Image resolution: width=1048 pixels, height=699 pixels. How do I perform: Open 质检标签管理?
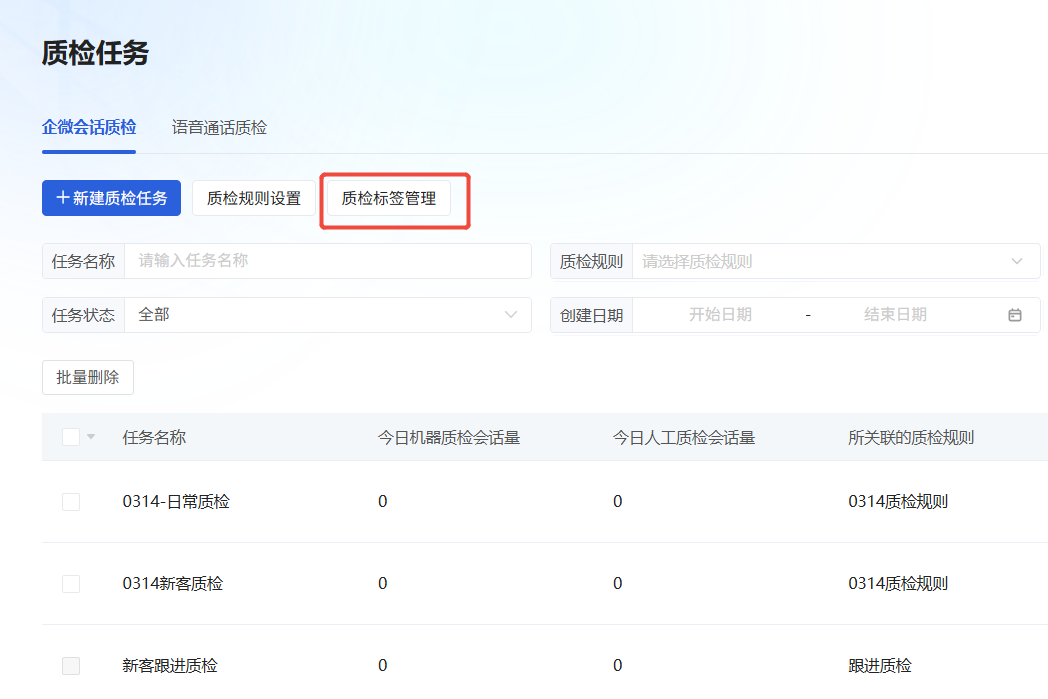tap(389, 198)
